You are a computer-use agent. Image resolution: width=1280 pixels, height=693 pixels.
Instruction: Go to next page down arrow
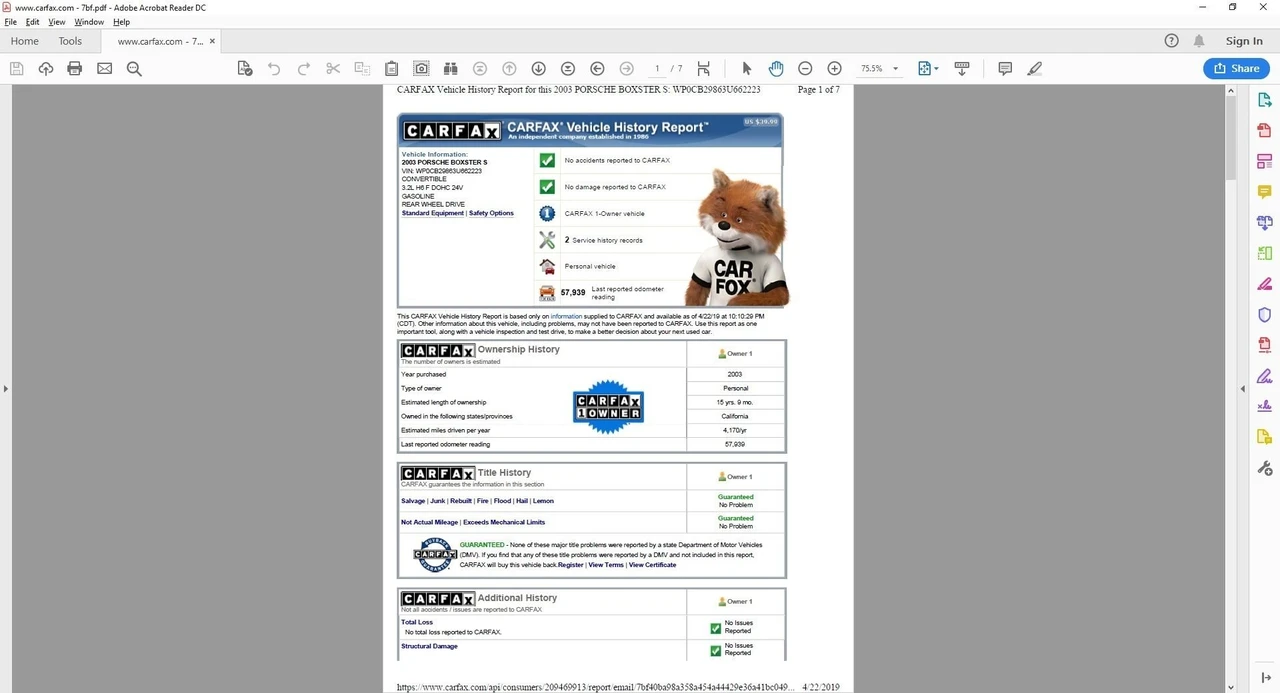538,69
